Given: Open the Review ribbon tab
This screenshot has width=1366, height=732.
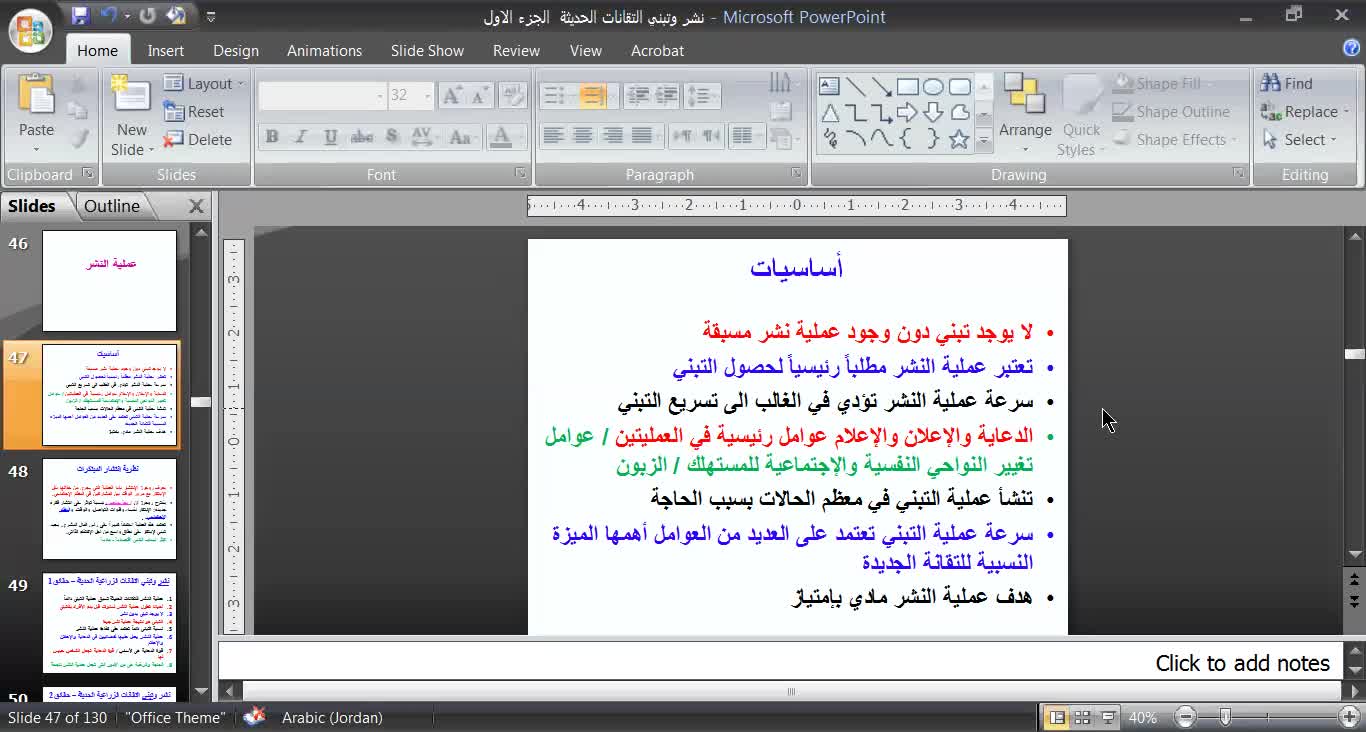Looking at the screenshot, I should (516, 50).
